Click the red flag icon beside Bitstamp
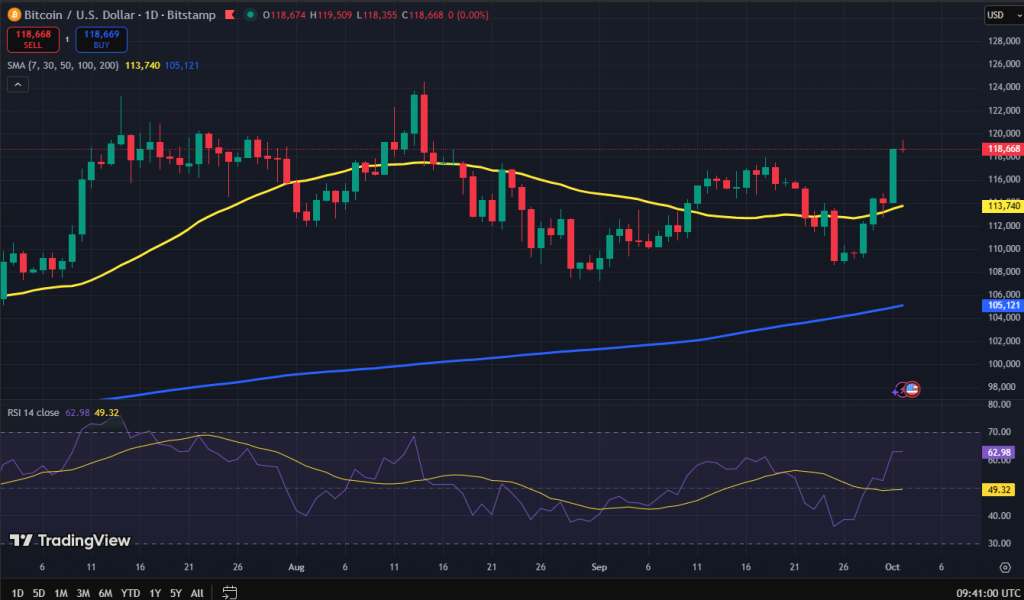This screenshot has height=600, width=1024. pyautogui.click(x=230, y=14)
